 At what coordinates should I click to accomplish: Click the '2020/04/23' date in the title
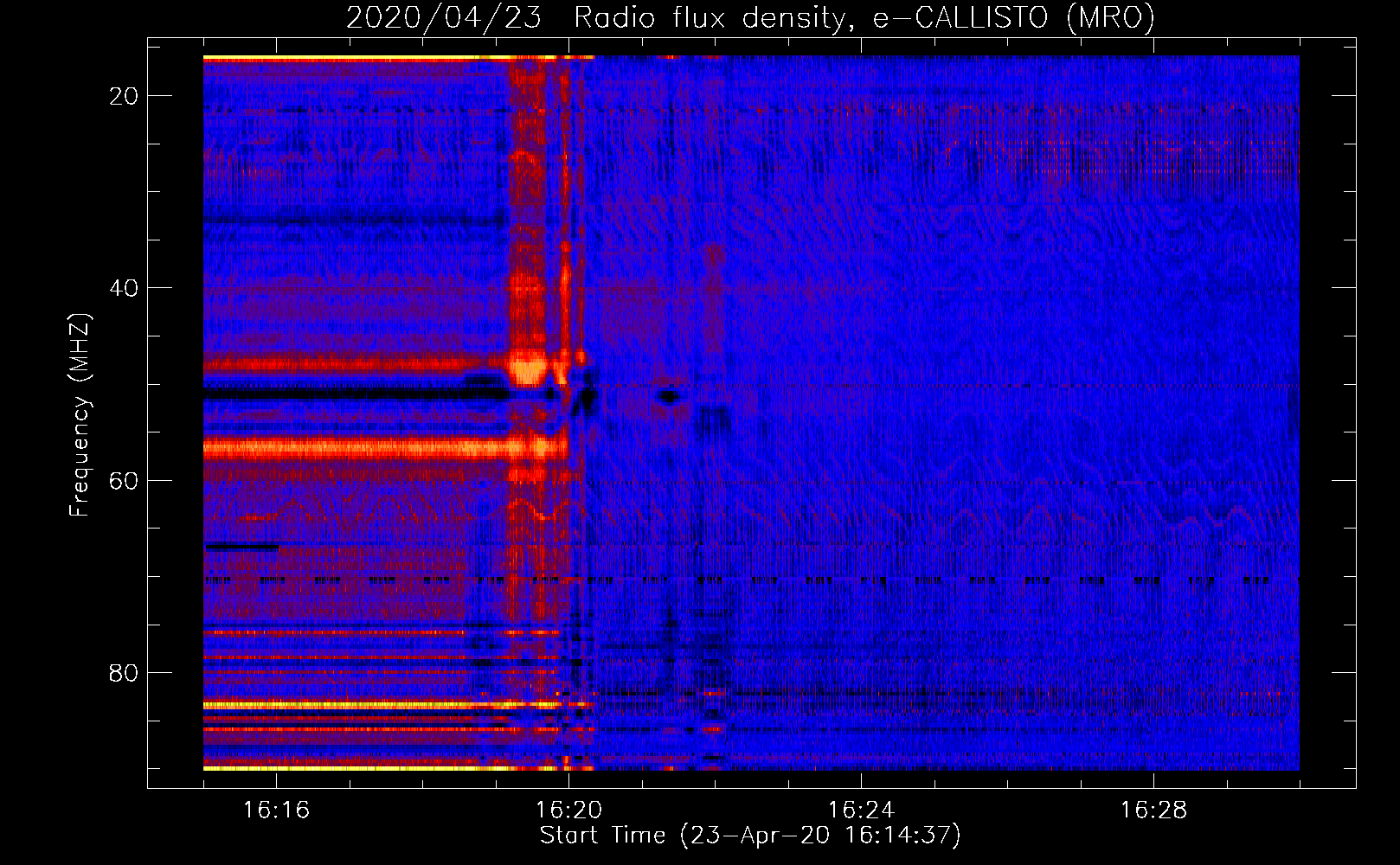[444, 17]
